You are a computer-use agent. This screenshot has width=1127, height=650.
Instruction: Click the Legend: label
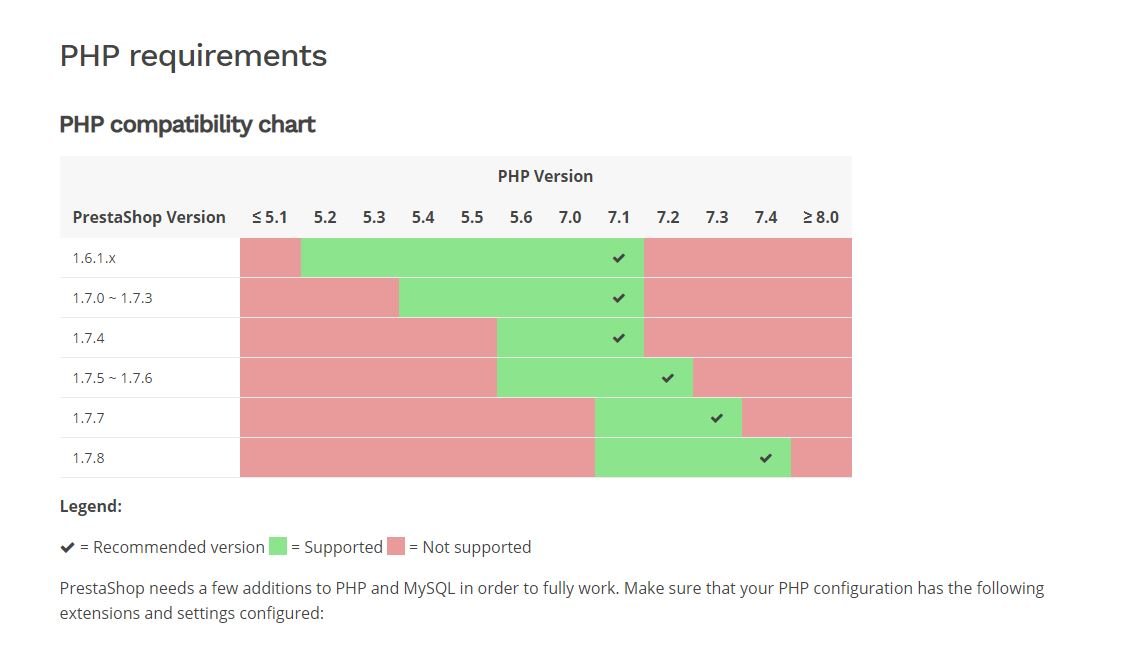pos(91,506)
